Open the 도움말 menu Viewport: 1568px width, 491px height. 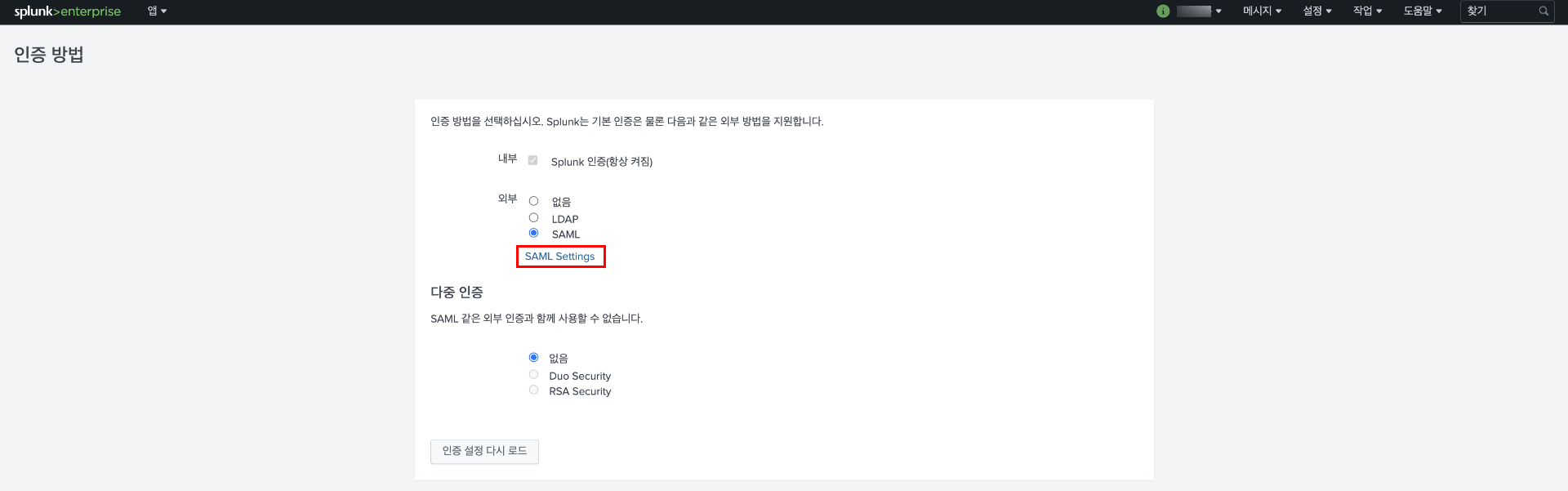[1422, 11]
